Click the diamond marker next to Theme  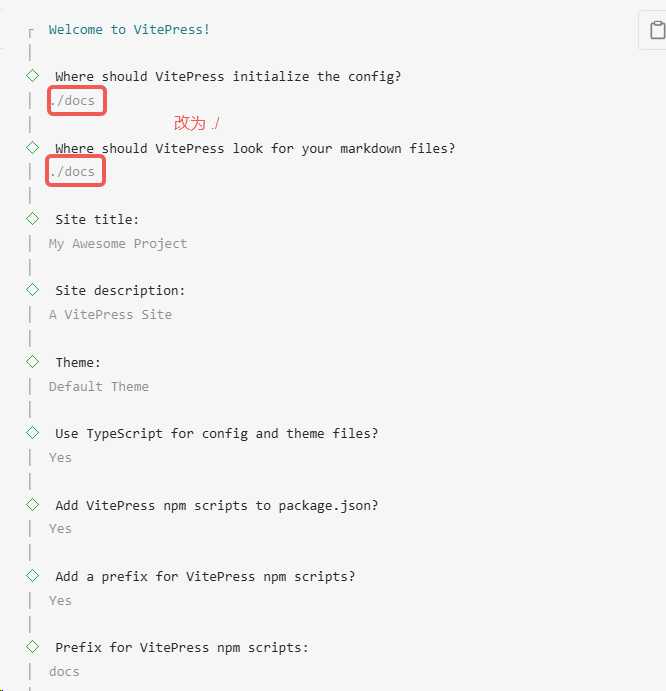[x=33, y=361]
